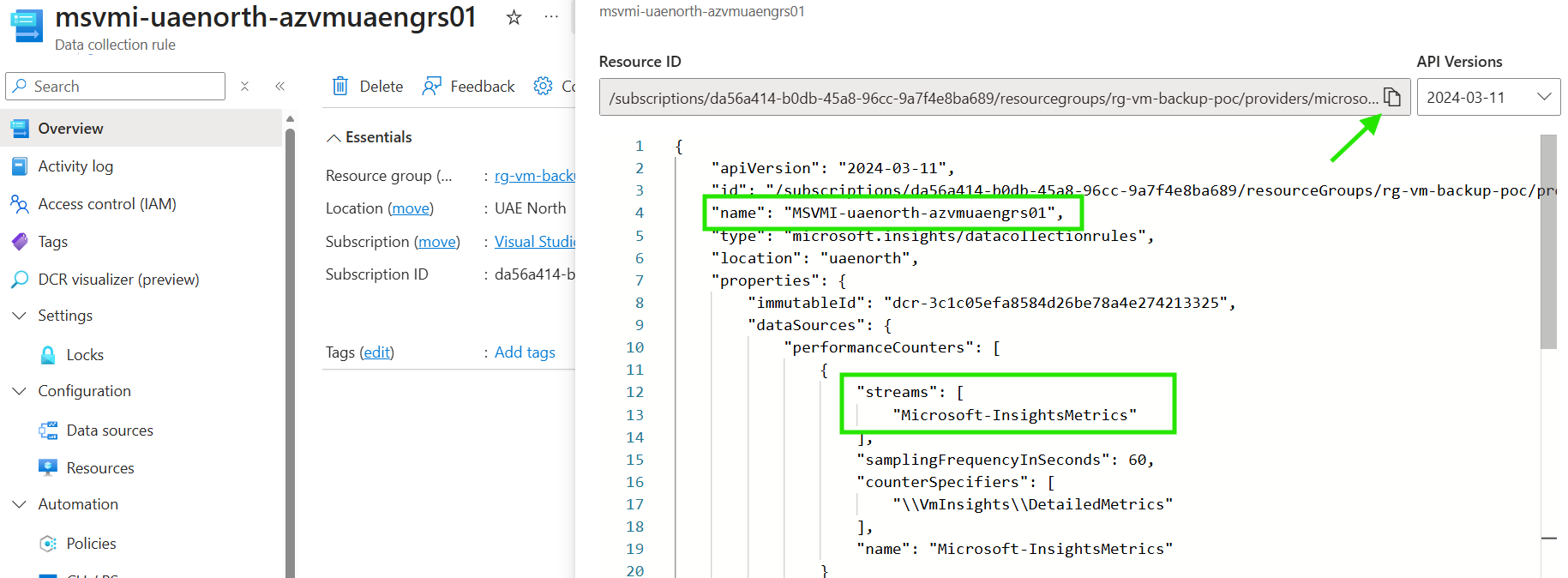Open the more options ellipsis menu

click(x=551, y=17)
